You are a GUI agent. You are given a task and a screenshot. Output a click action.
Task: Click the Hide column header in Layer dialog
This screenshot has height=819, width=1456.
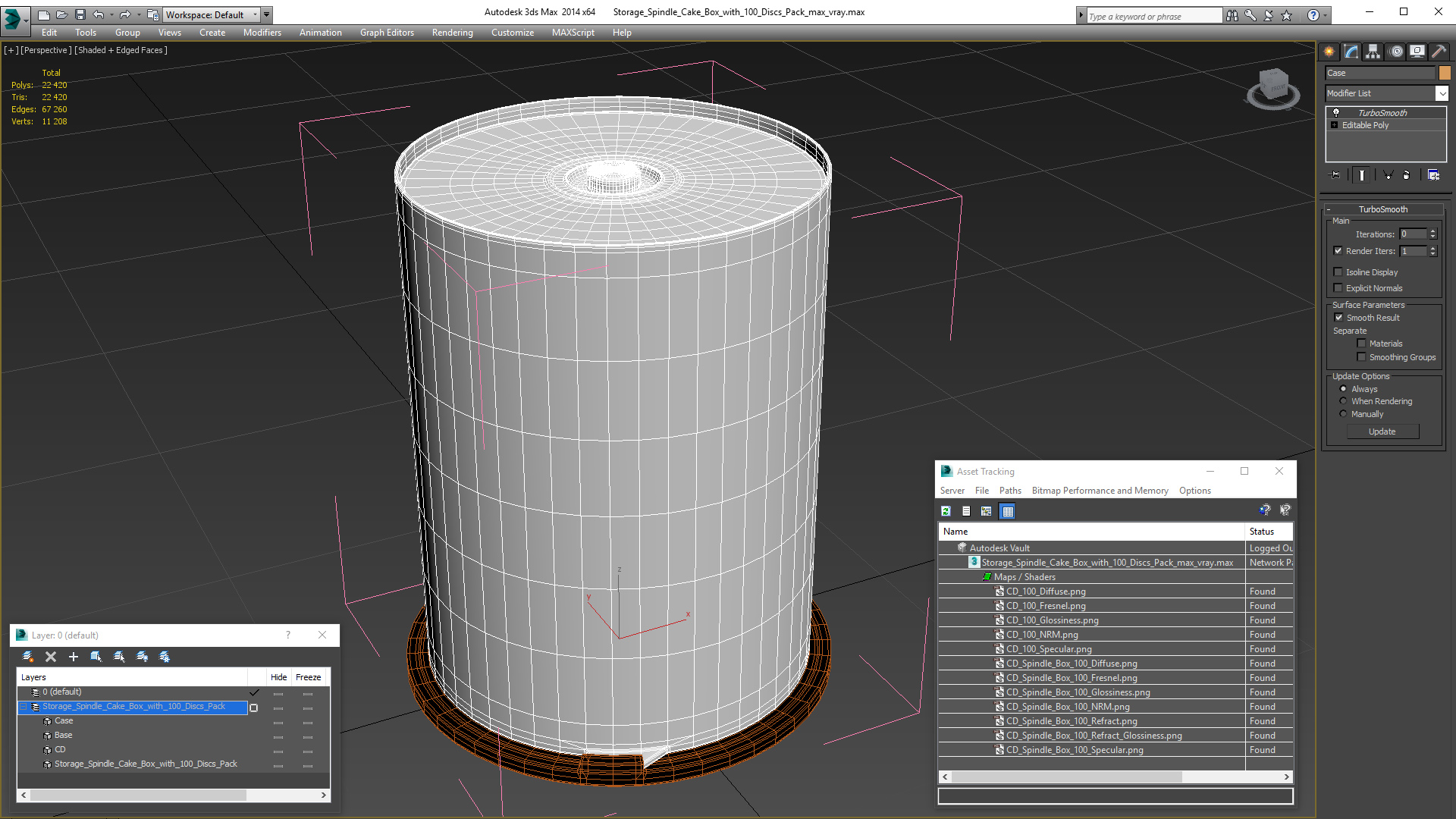click(278, 677)
